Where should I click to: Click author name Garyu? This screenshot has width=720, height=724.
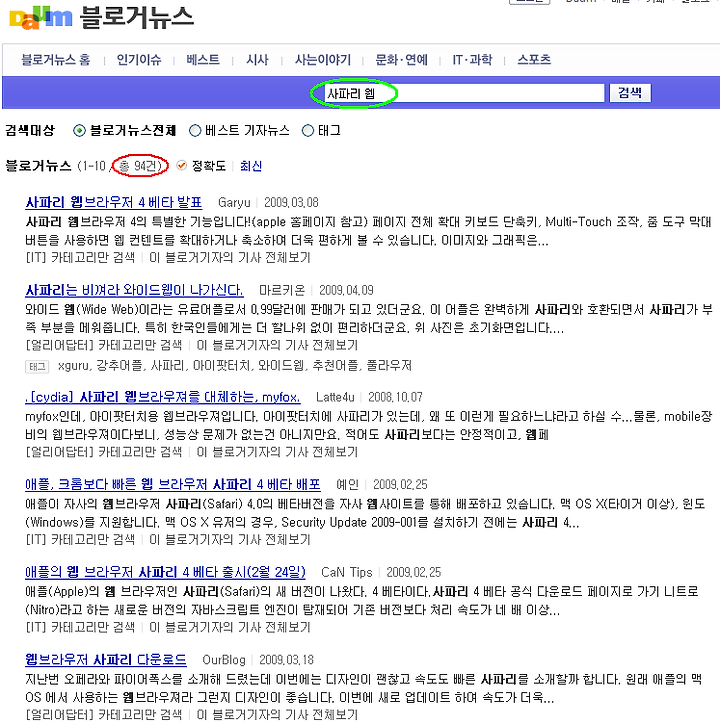click(234, 203)
